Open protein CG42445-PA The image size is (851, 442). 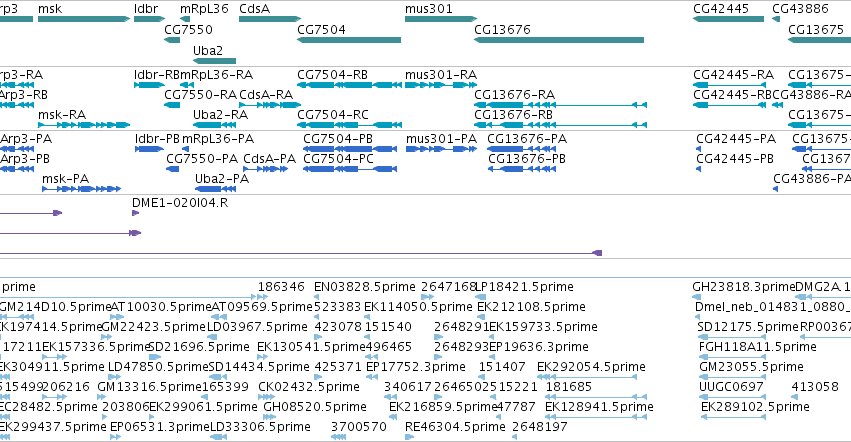[x=698, y=149]
